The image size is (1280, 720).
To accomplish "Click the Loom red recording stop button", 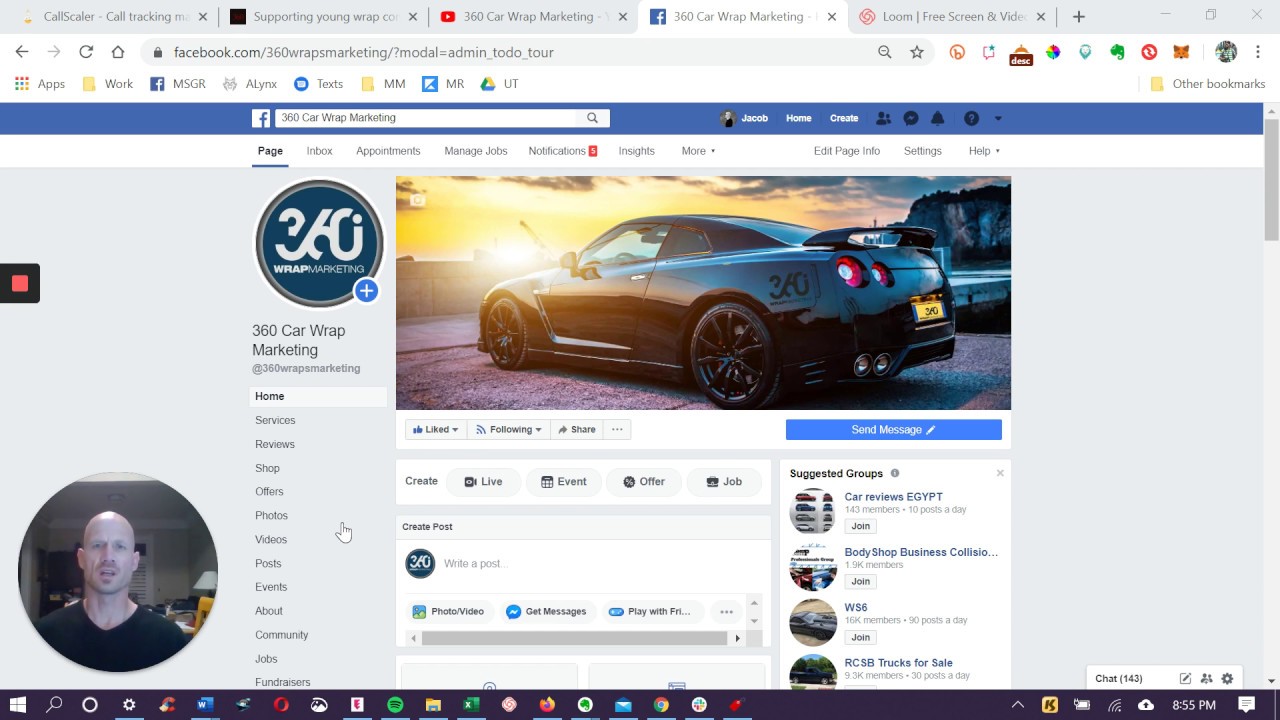I will [20, 283].
